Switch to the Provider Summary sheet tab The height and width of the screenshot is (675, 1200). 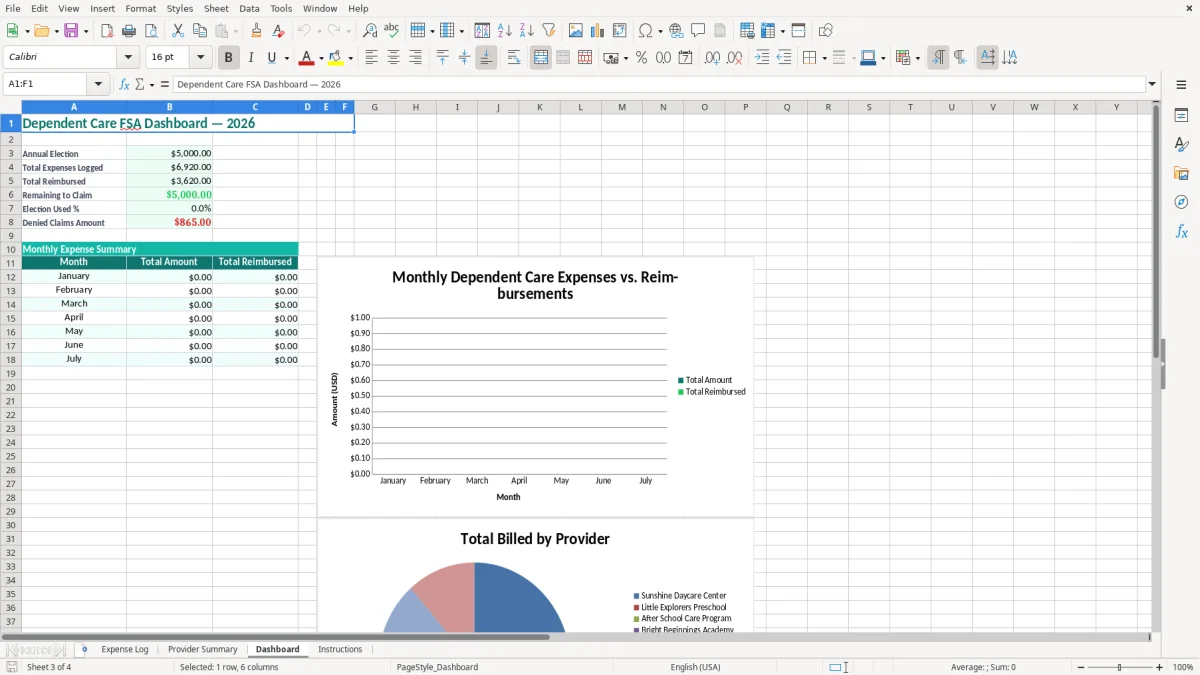203,650
